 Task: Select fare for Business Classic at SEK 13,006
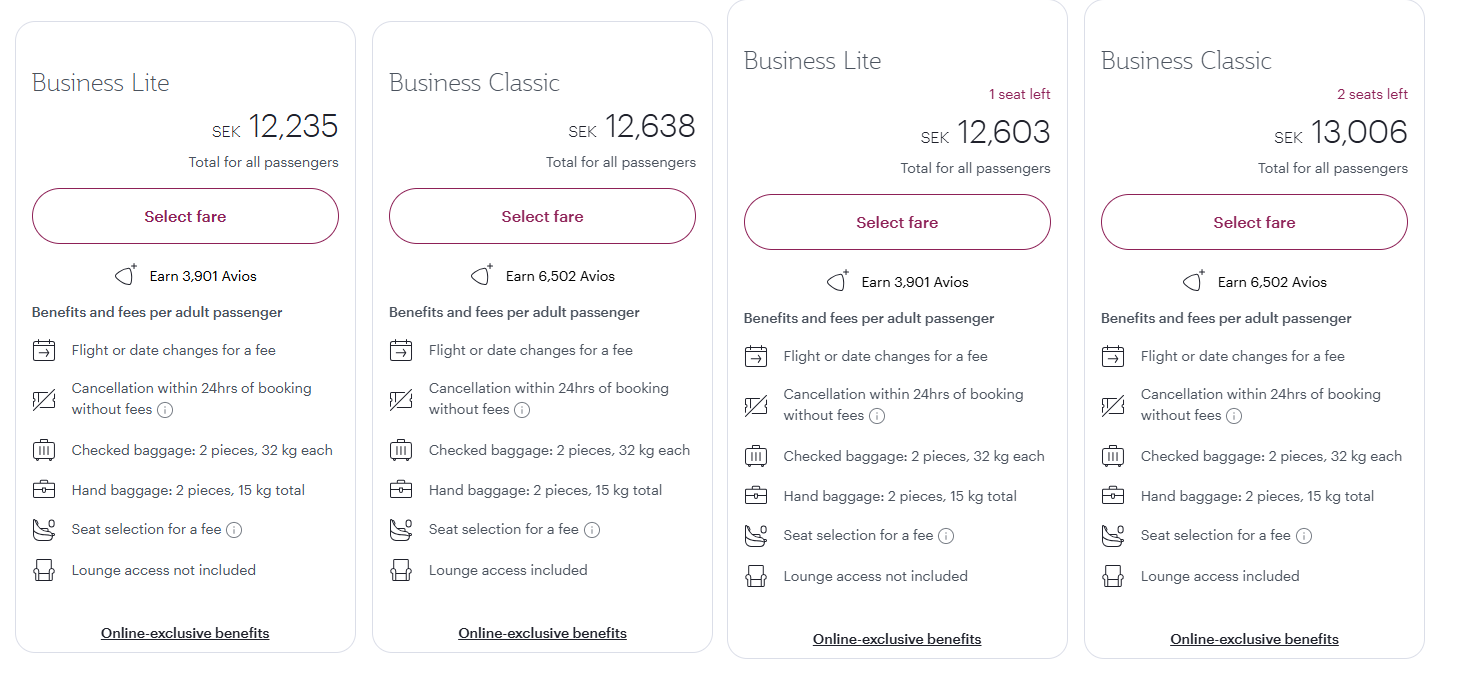pos(1254,223)
